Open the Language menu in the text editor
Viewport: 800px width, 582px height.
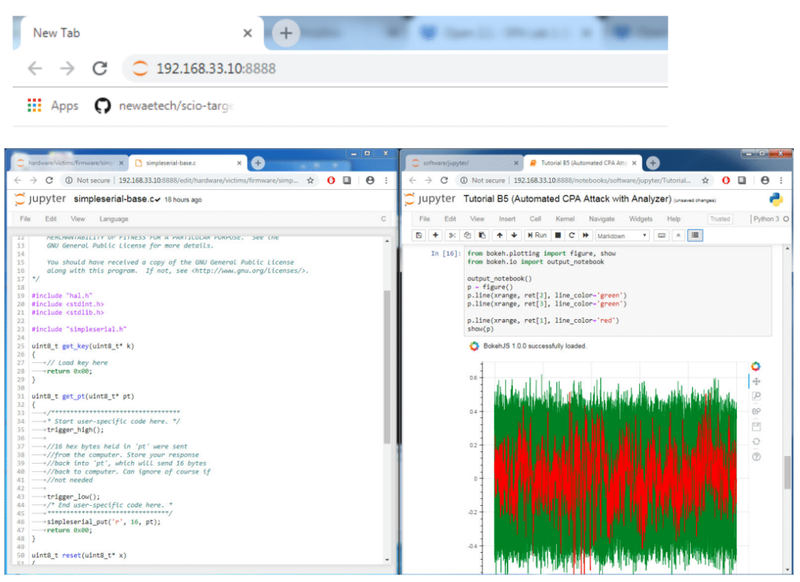113,218
